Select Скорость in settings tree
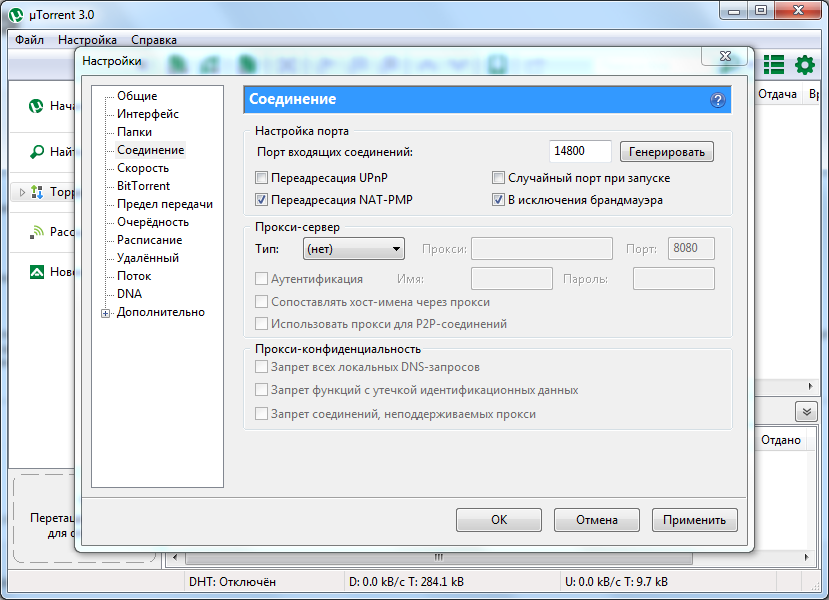Image resolution: width=829 pixels, height=600 pixels. coord(143,168)
